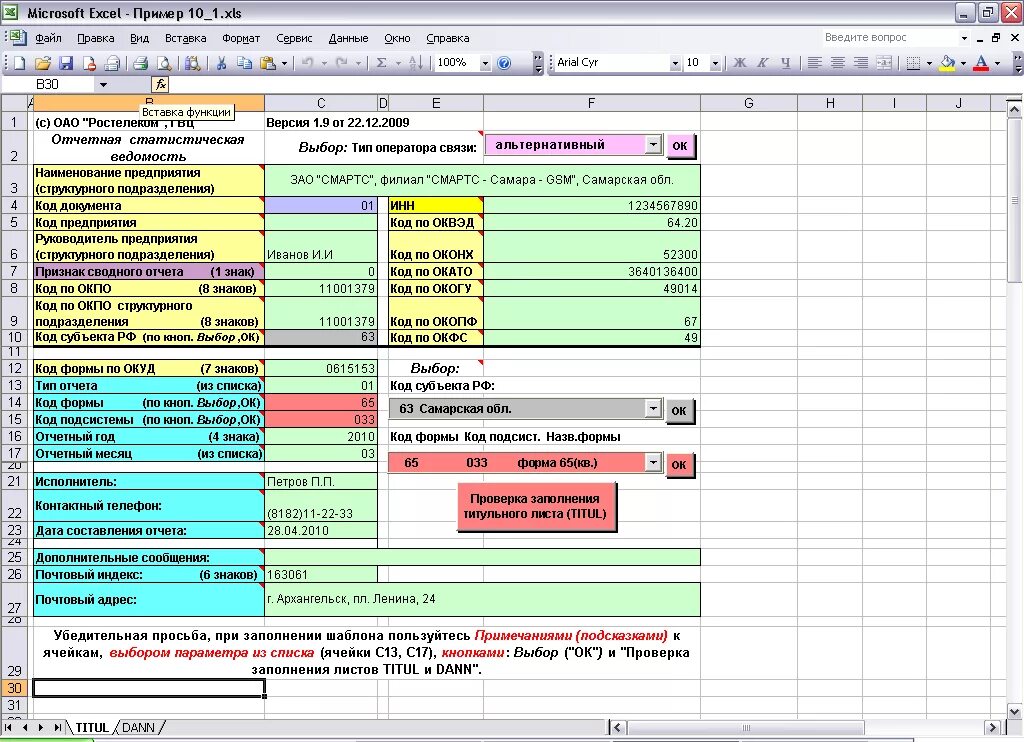Cut the selection with the scissors icon
The image size is (1024, 742).
pyautogui.click(x=221, y=63)
